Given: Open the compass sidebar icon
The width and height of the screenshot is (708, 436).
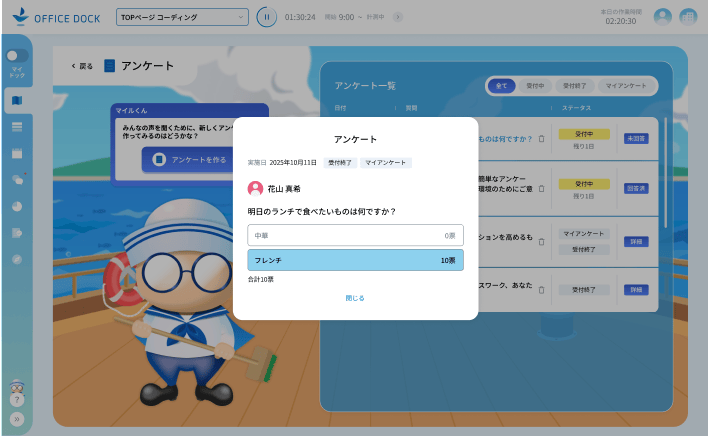Looking at the screenshot, I should click(17, 259).
